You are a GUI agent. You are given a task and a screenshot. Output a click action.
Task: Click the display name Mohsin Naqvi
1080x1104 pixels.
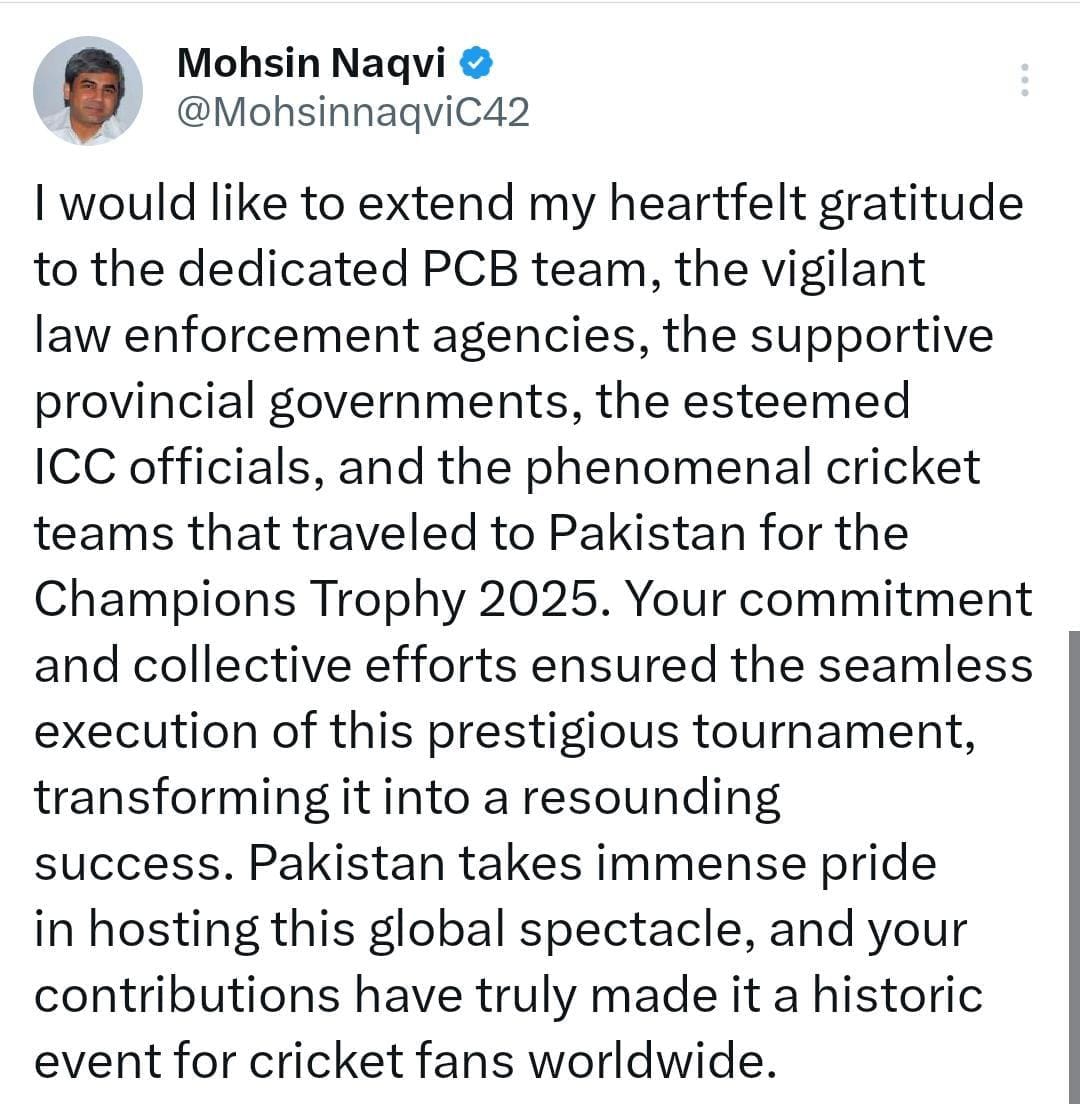coord(311,65)
